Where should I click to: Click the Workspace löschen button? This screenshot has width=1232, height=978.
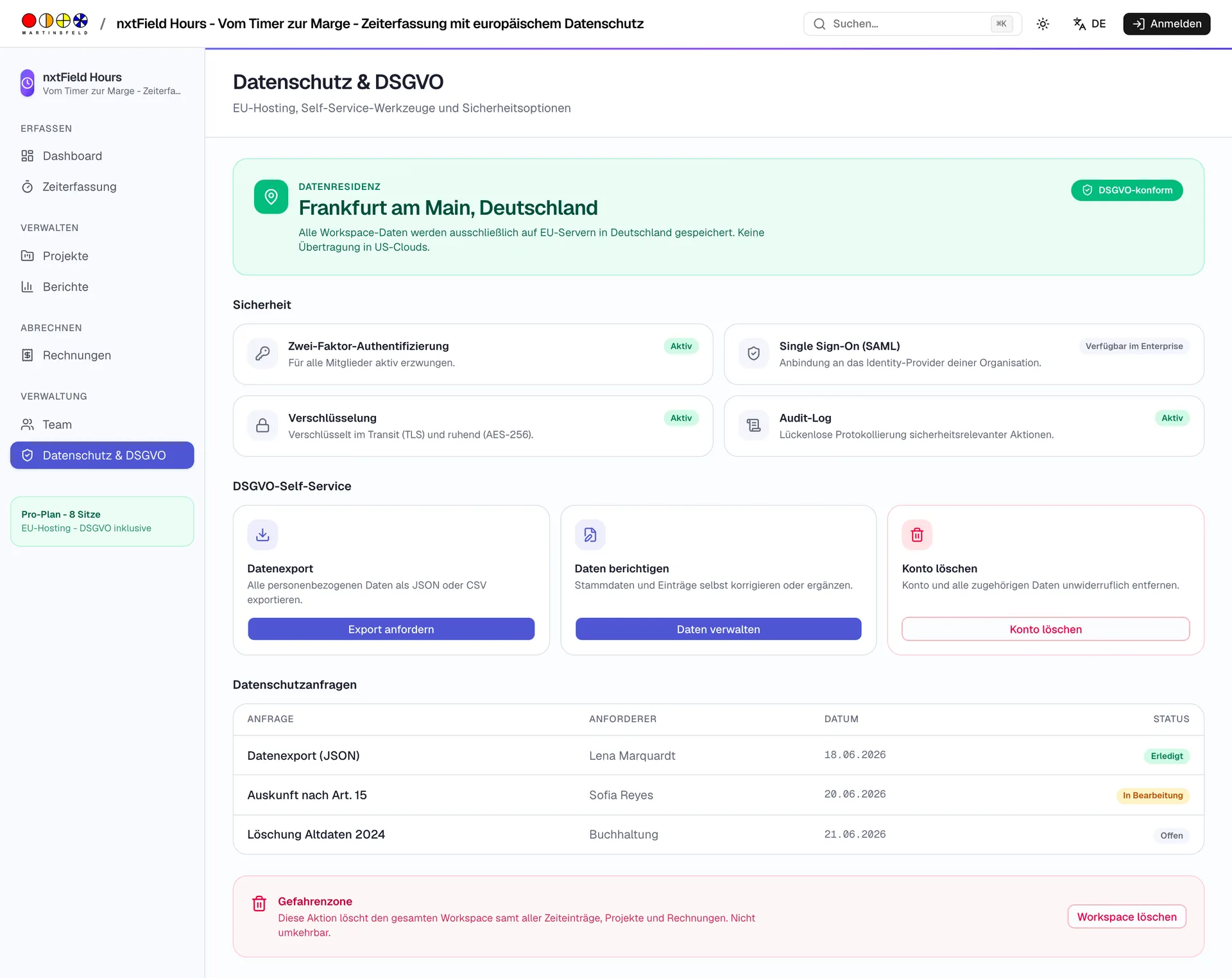tap(1127, 916)
